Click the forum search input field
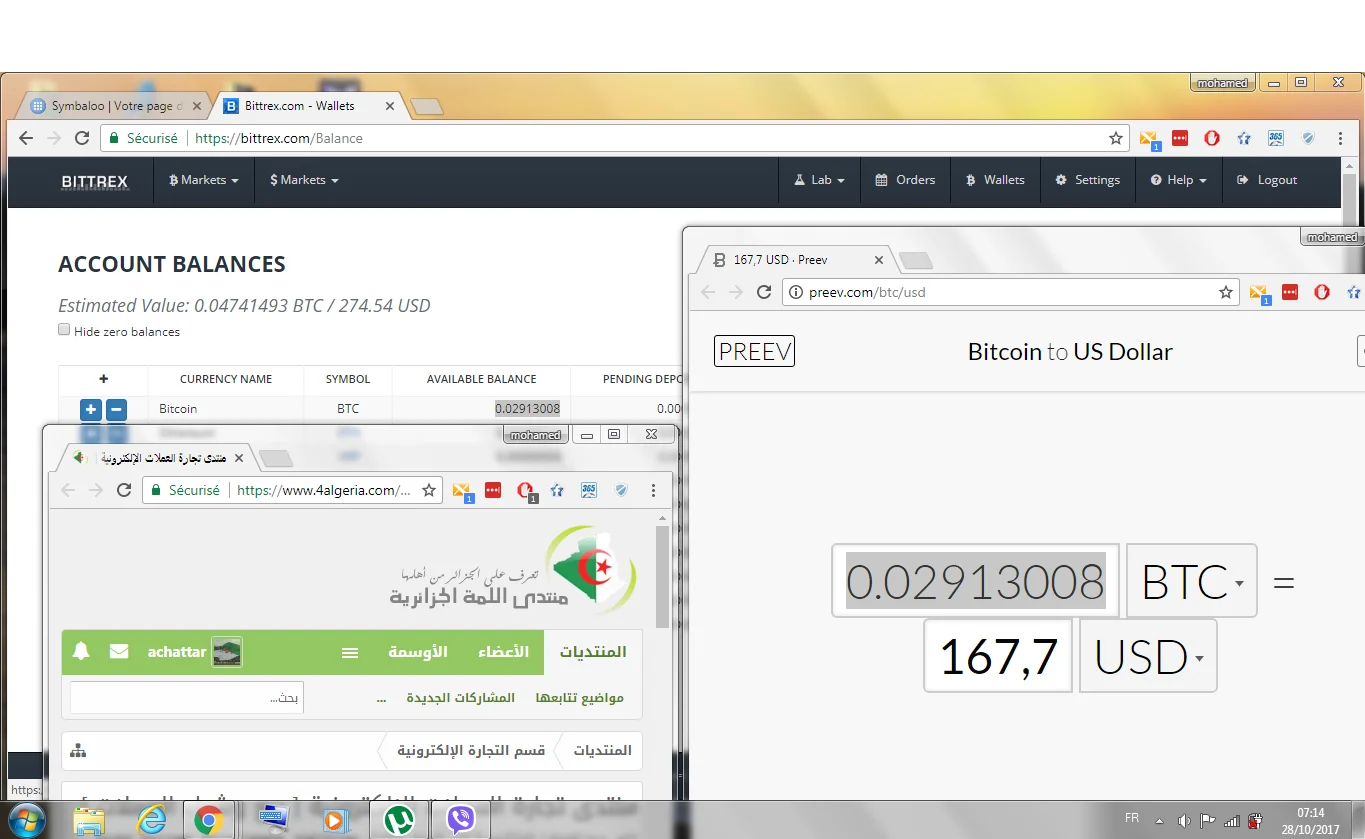 click(186, 697)
